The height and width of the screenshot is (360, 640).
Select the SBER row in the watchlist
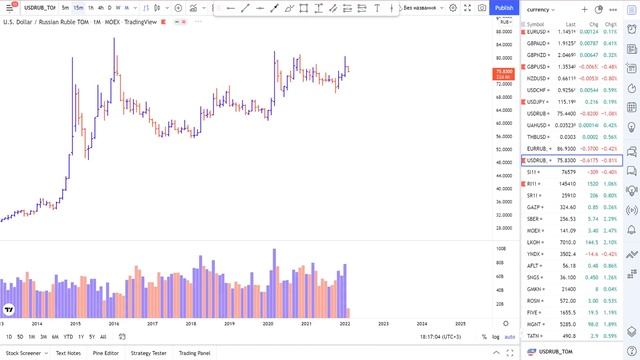tap(571, 219)
